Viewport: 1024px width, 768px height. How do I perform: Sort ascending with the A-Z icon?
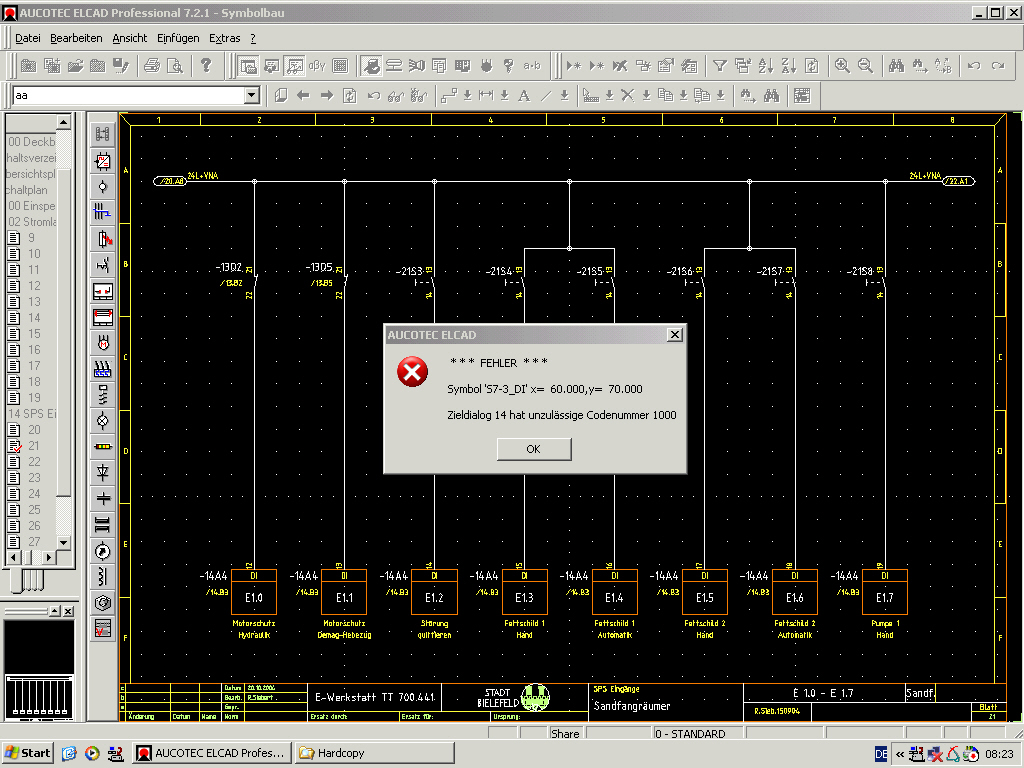coord(766,65)
